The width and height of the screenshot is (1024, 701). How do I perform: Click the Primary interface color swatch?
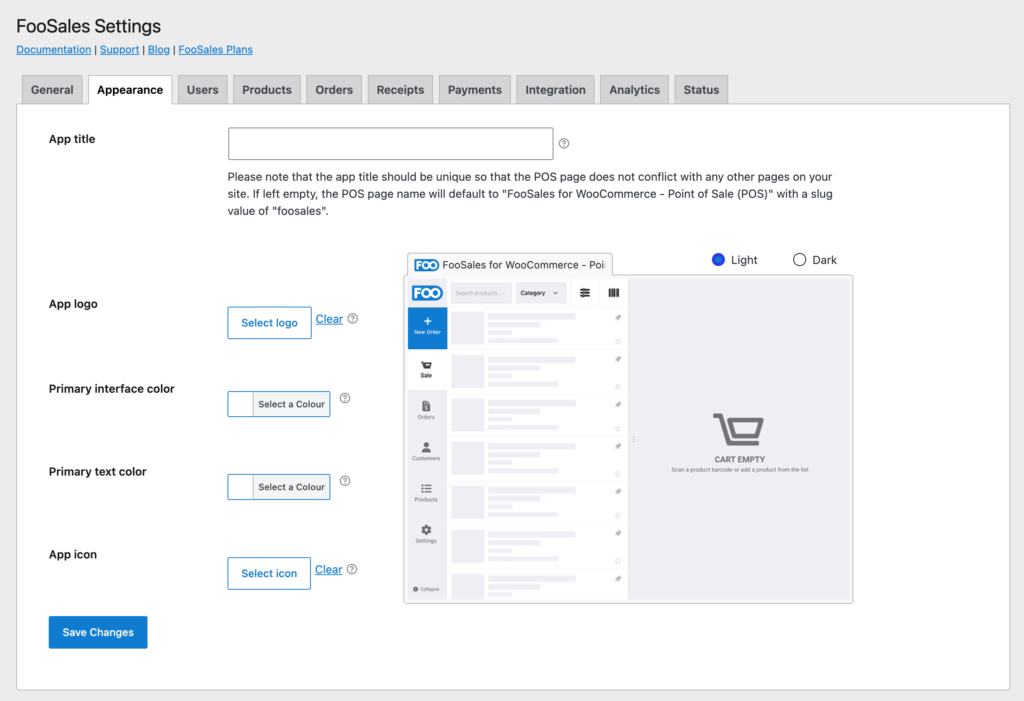240,404
